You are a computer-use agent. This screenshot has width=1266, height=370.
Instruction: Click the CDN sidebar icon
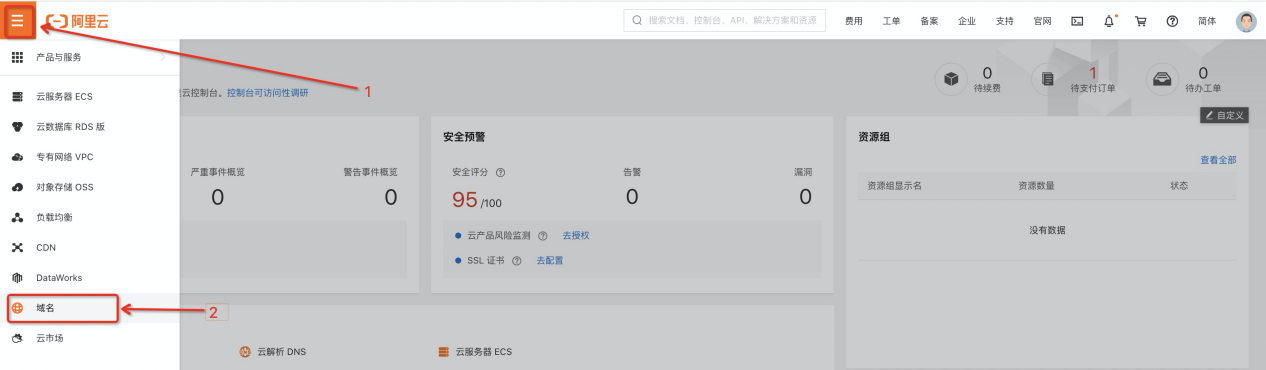click(17, 247)
